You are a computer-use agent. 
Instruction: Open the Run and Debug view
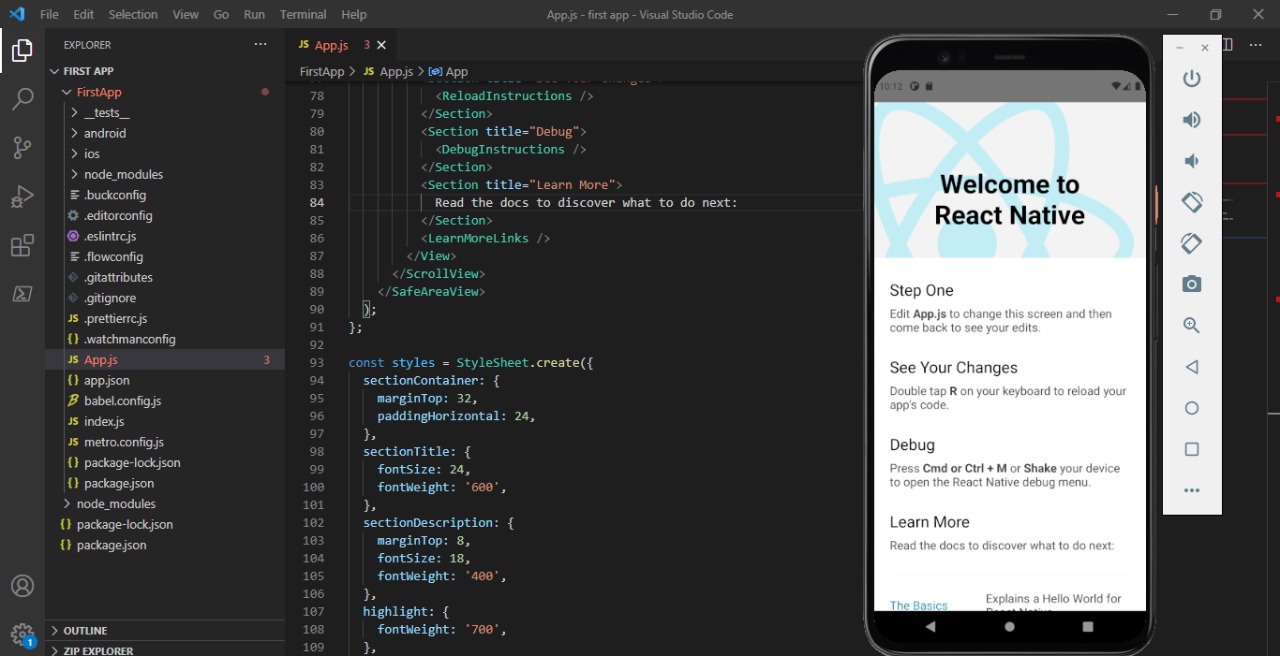coord(22,197)
